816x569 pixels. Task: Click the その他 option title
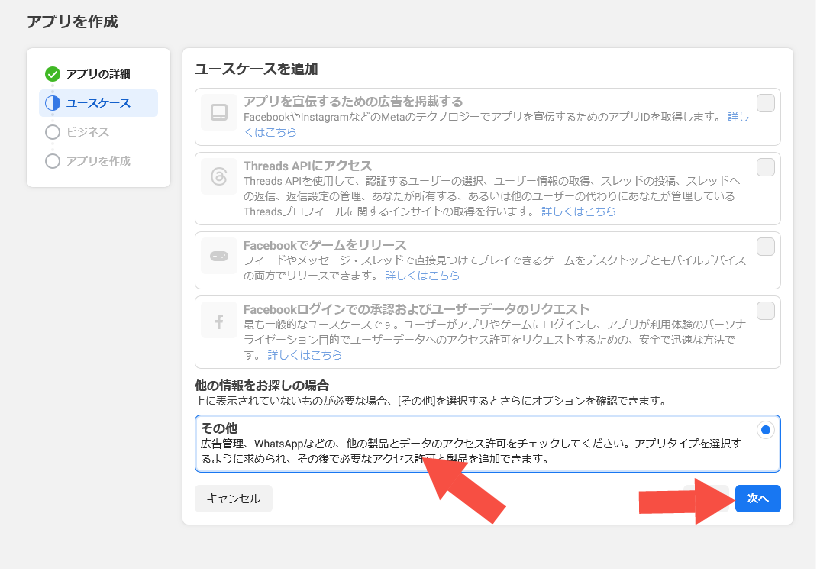(219, 428)
